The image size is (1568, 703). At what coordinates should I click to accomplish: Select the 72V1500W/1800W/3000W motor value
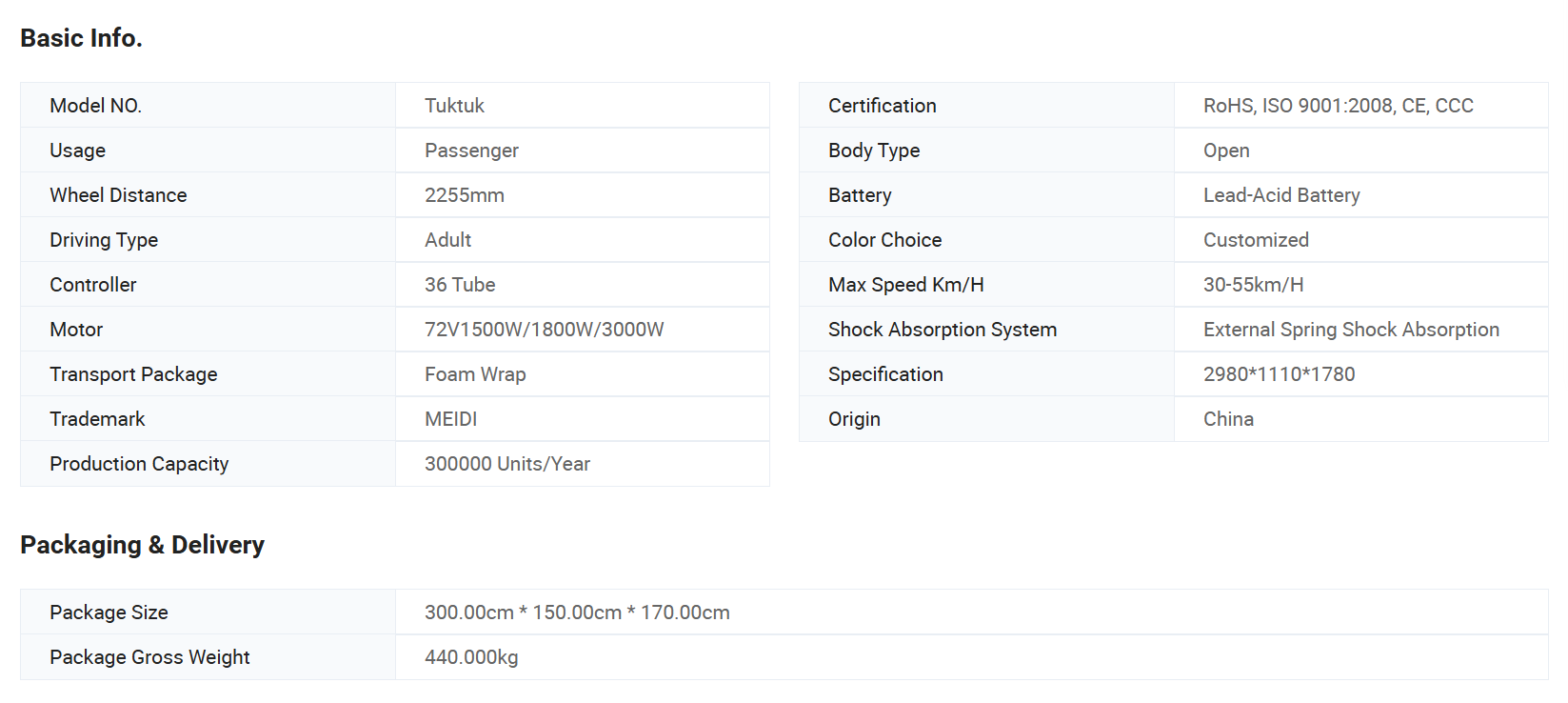[x=544, y=330]
